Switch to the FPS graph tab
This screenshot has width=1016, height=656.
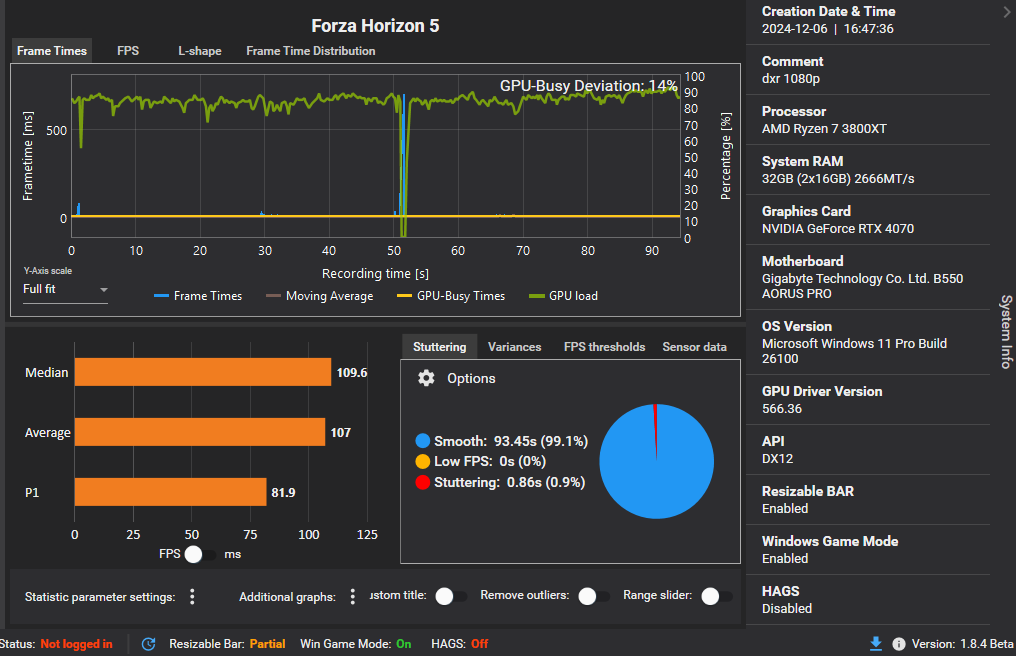pos(128,51)
